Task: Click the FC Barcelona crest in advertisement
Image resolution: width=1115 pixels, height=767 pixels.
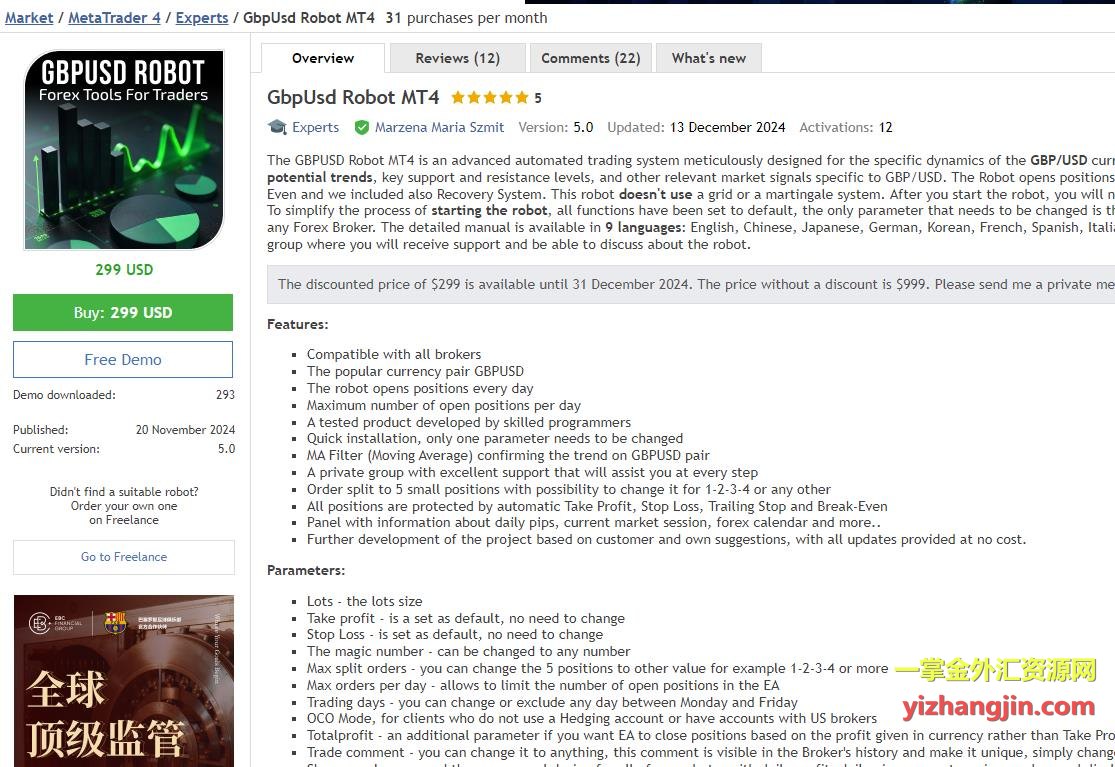Action: tap(115, 623)
